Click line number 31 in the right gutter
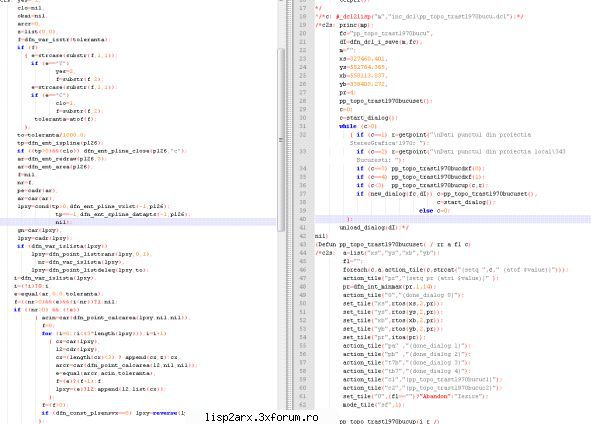Screen dimensions: 591x424 (303, 126)
